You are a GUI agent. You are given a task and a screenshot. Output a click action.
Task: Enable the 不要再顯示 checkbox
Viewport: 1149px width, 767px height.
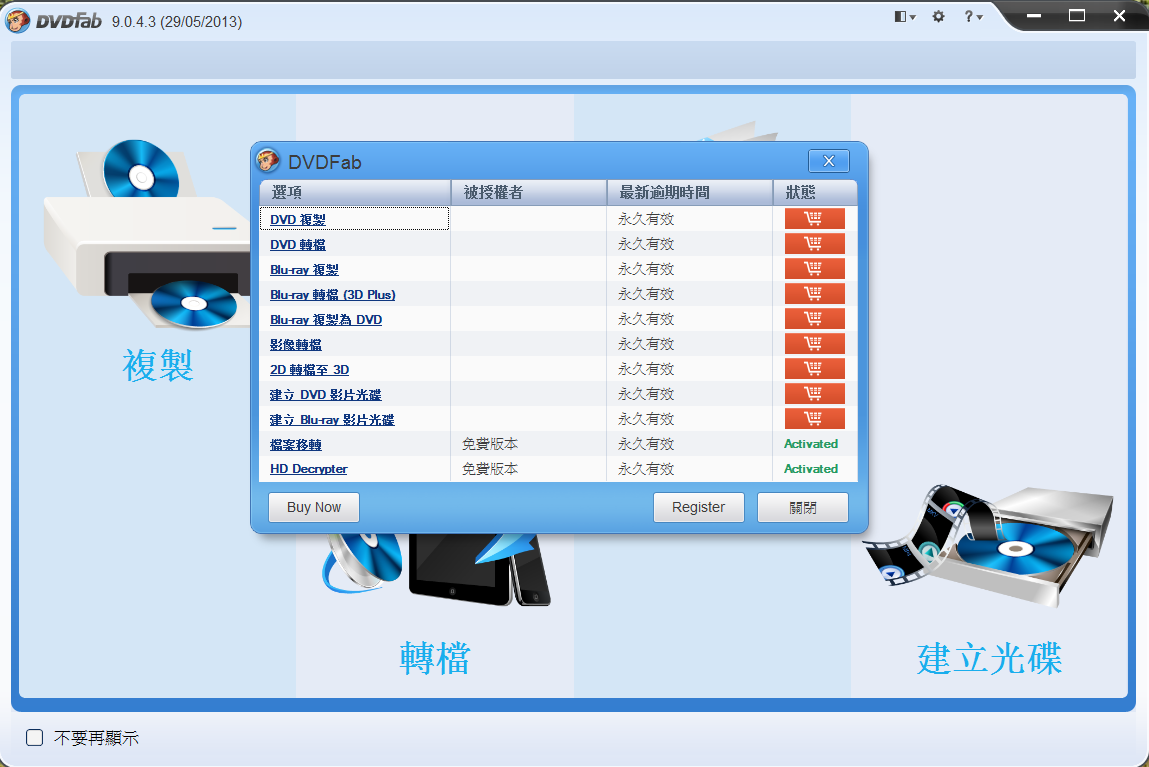tap(34, 738)
